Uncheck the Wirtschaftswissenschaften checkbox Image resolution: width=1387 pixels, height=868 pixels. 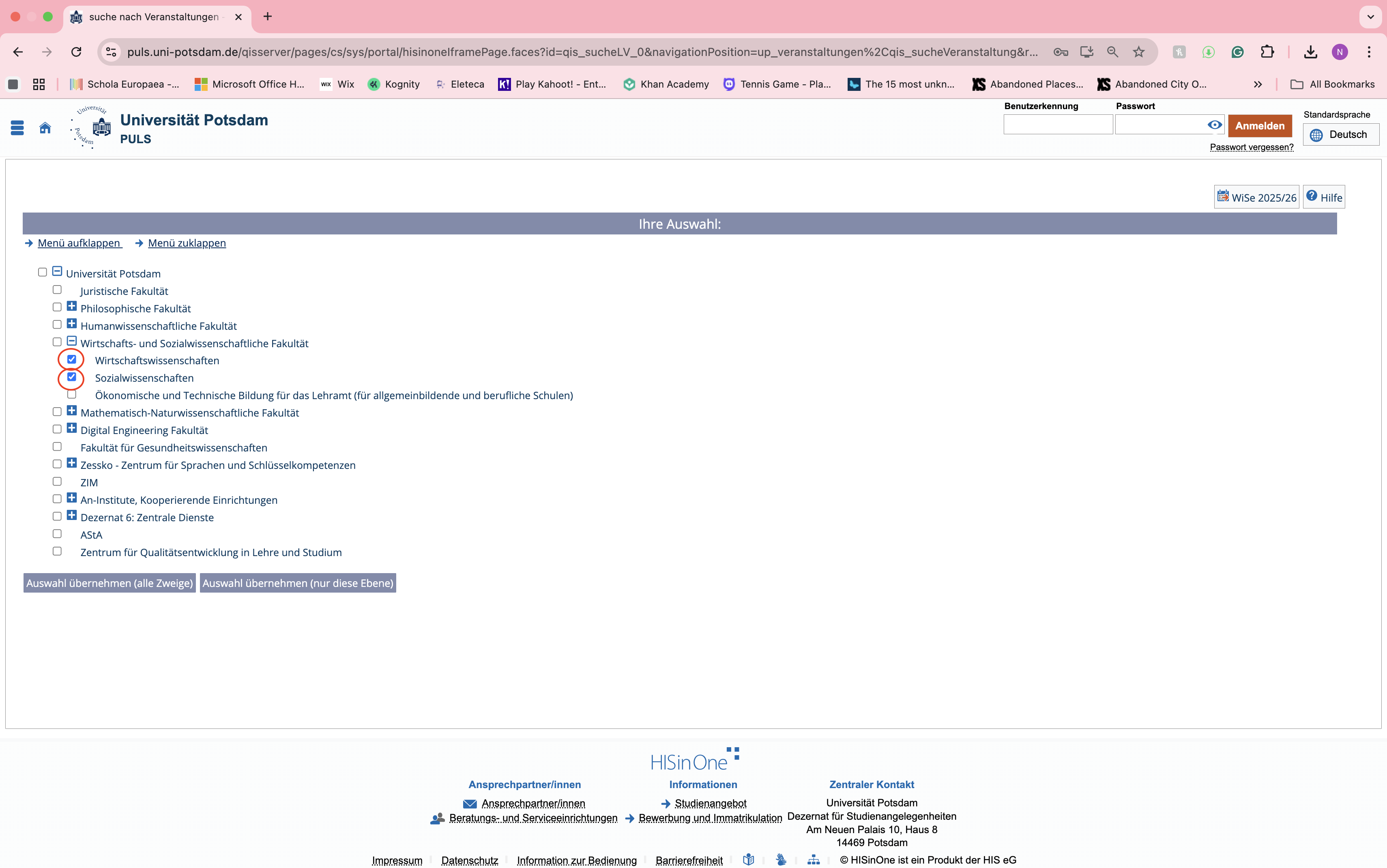coord(72,359)
